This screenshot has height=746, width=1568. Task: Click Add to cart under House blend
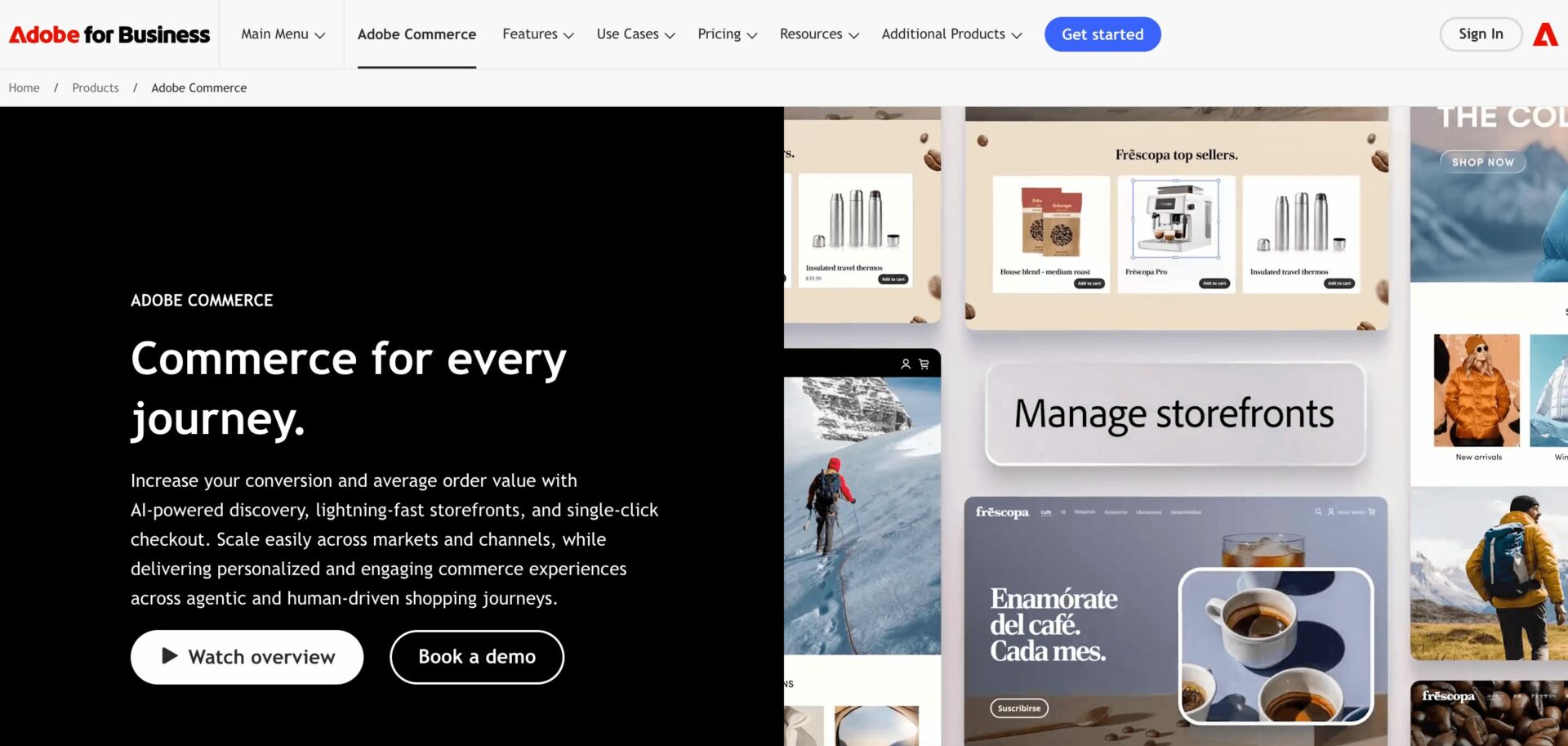point(1089,284)
